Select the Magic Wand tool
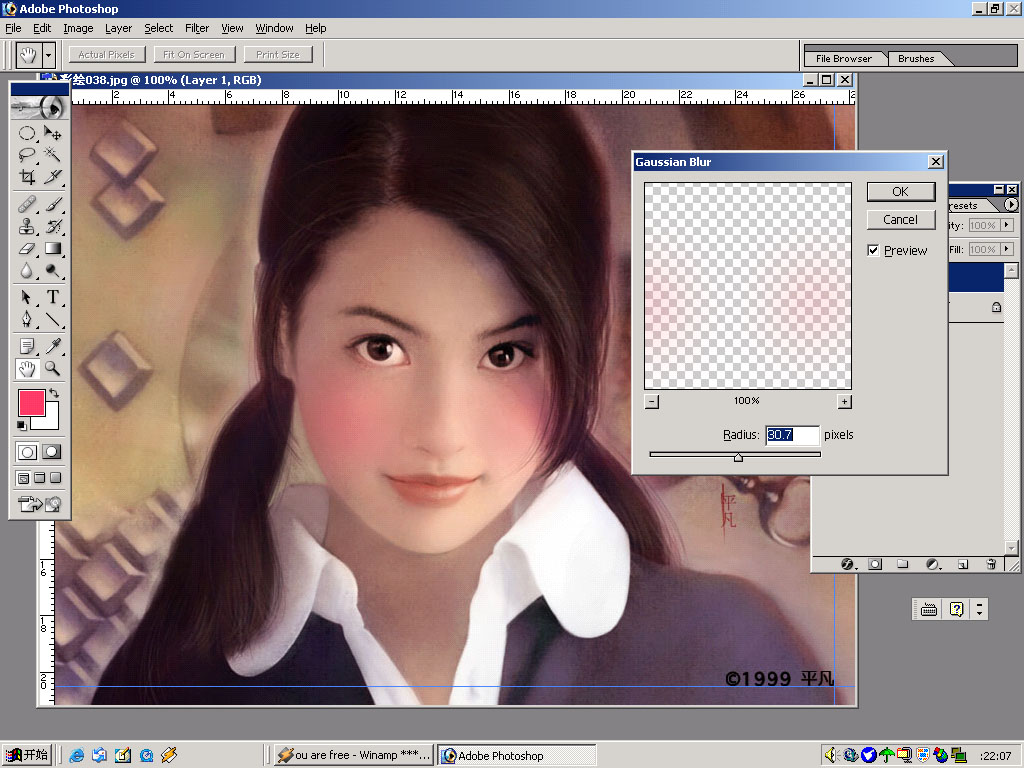The width and height of the screenshot is (1024, 768). [52, 155]
